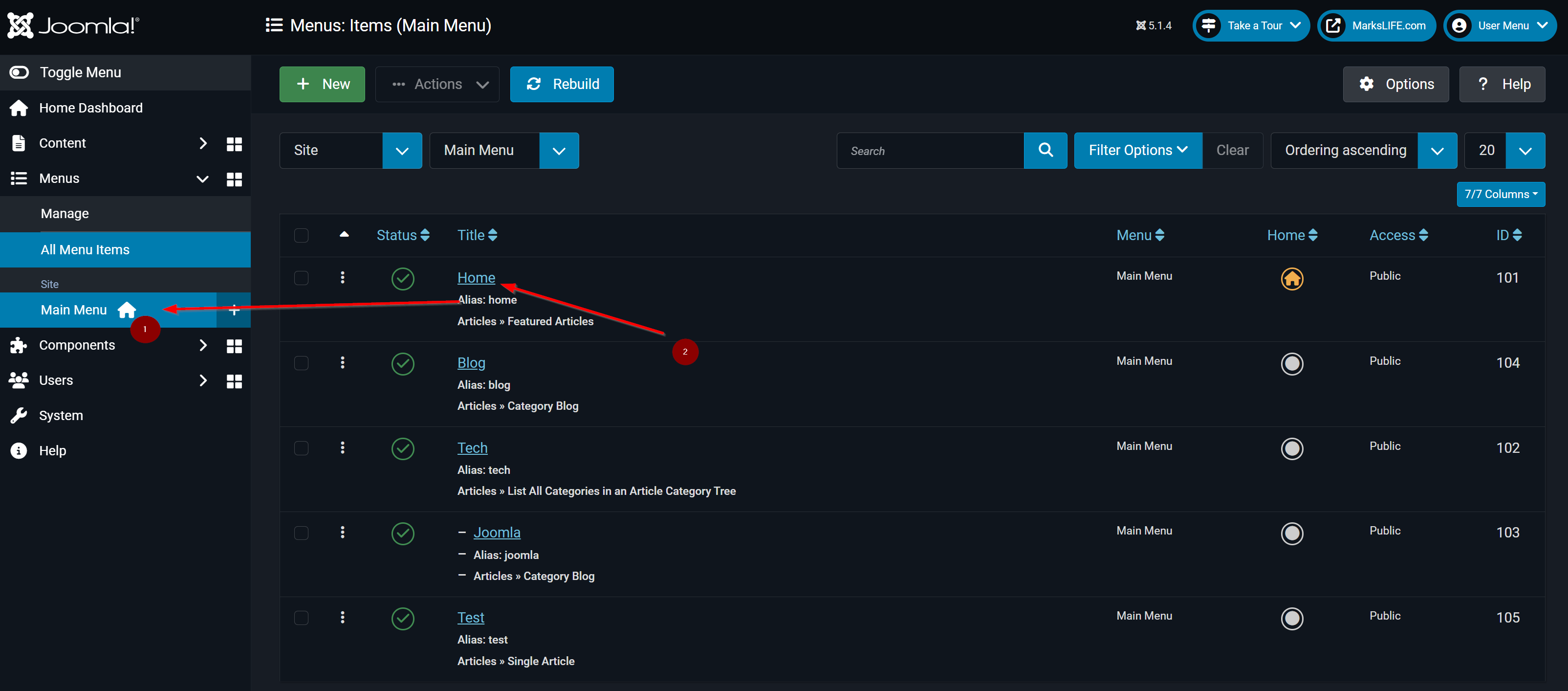
Task: Unpublish Blog item via status icon
Action: (x=402, y=364)
